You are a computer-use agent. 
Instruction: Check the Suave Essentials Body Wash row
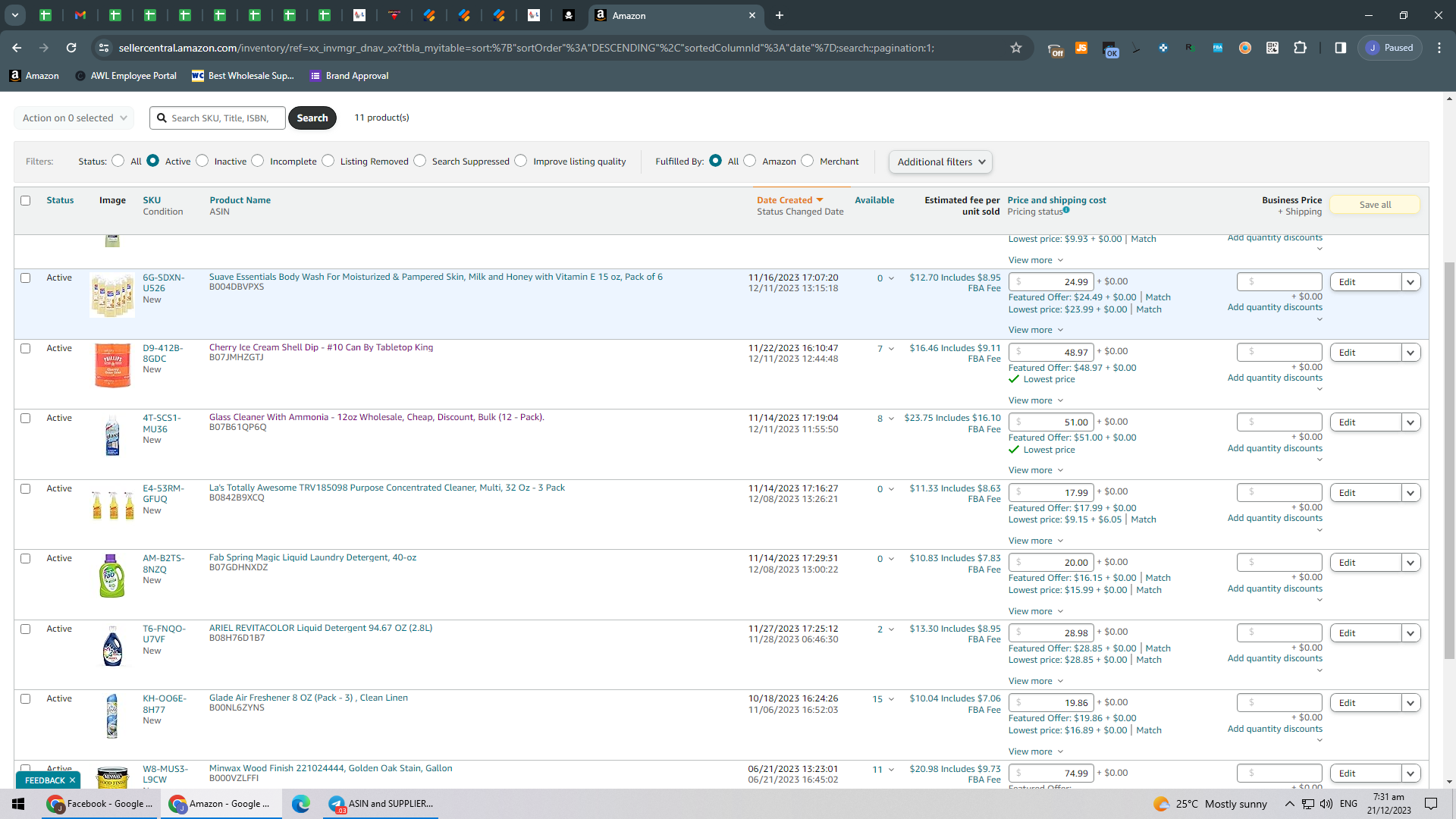(x=26, y=278)
